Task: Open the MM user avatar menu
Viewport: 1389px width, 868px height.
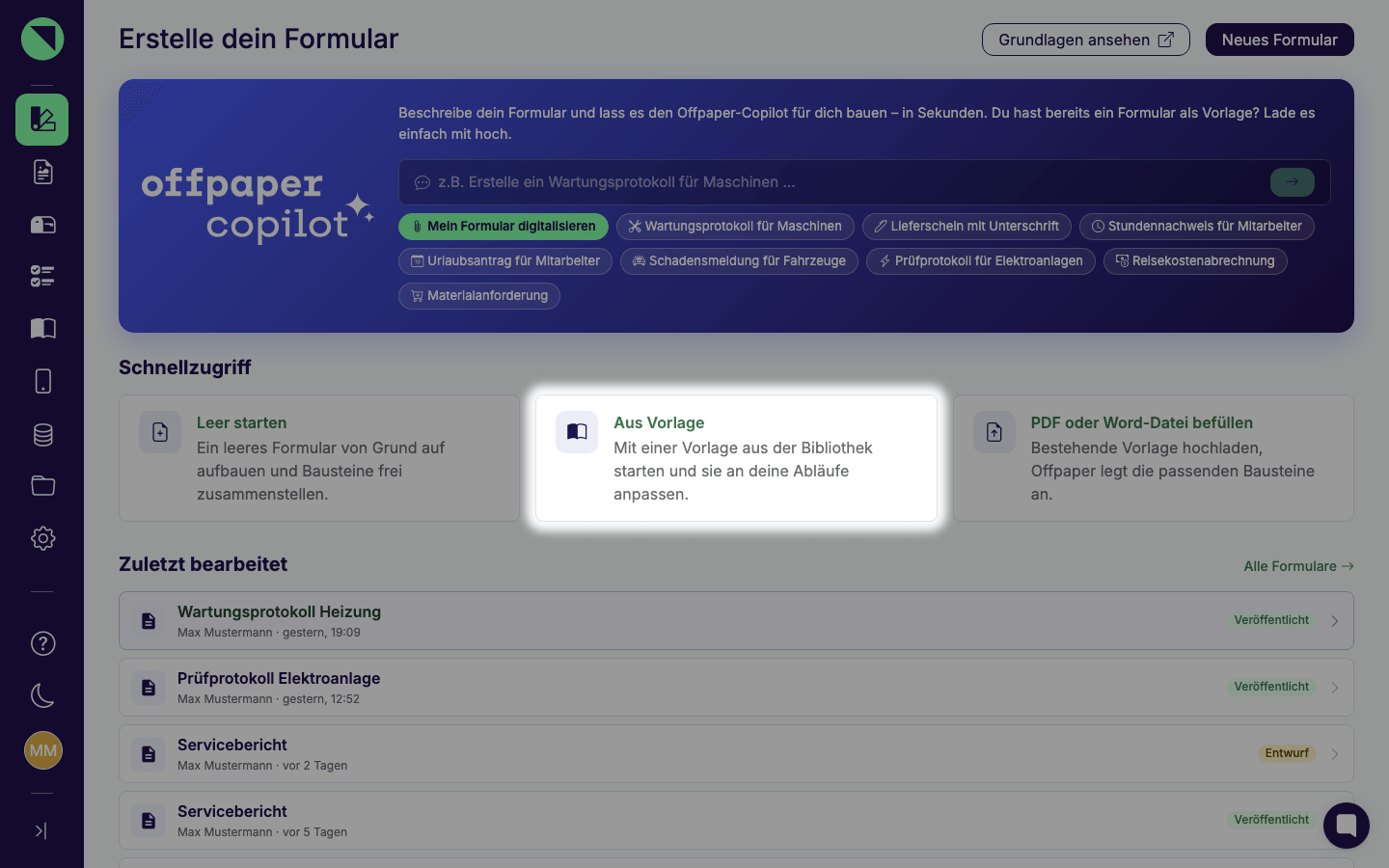Action: pos(42,750)
